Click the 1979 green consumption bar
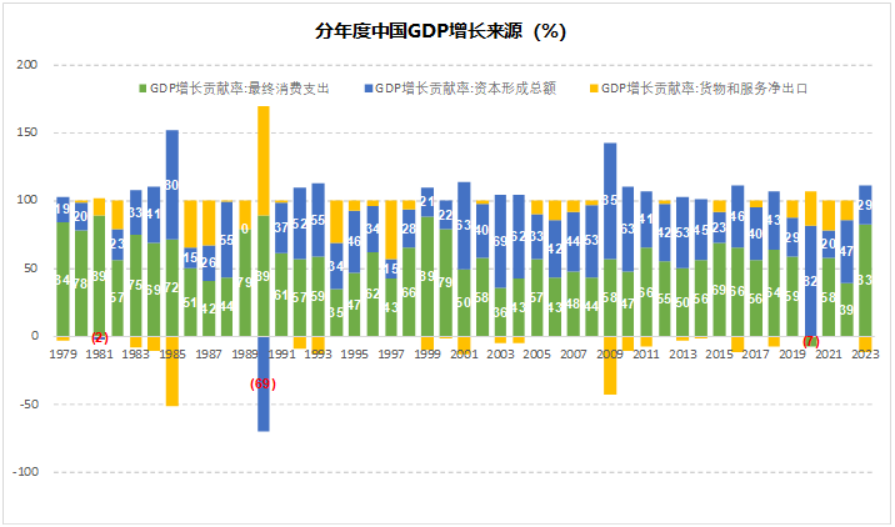Viewport: 895px width, 527px height. 63,279
